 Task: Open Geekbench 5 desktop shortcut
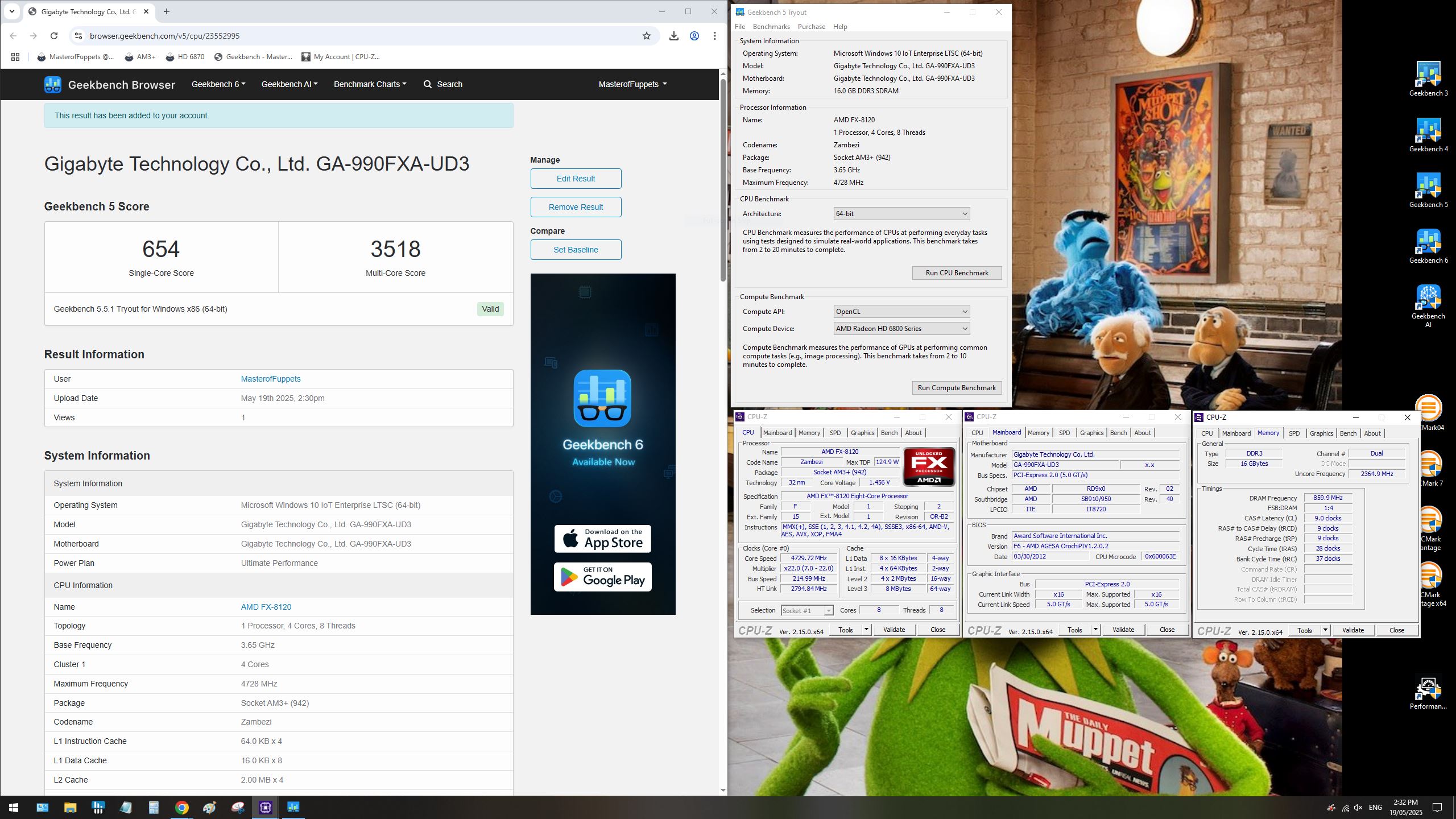pos(1428,191)
